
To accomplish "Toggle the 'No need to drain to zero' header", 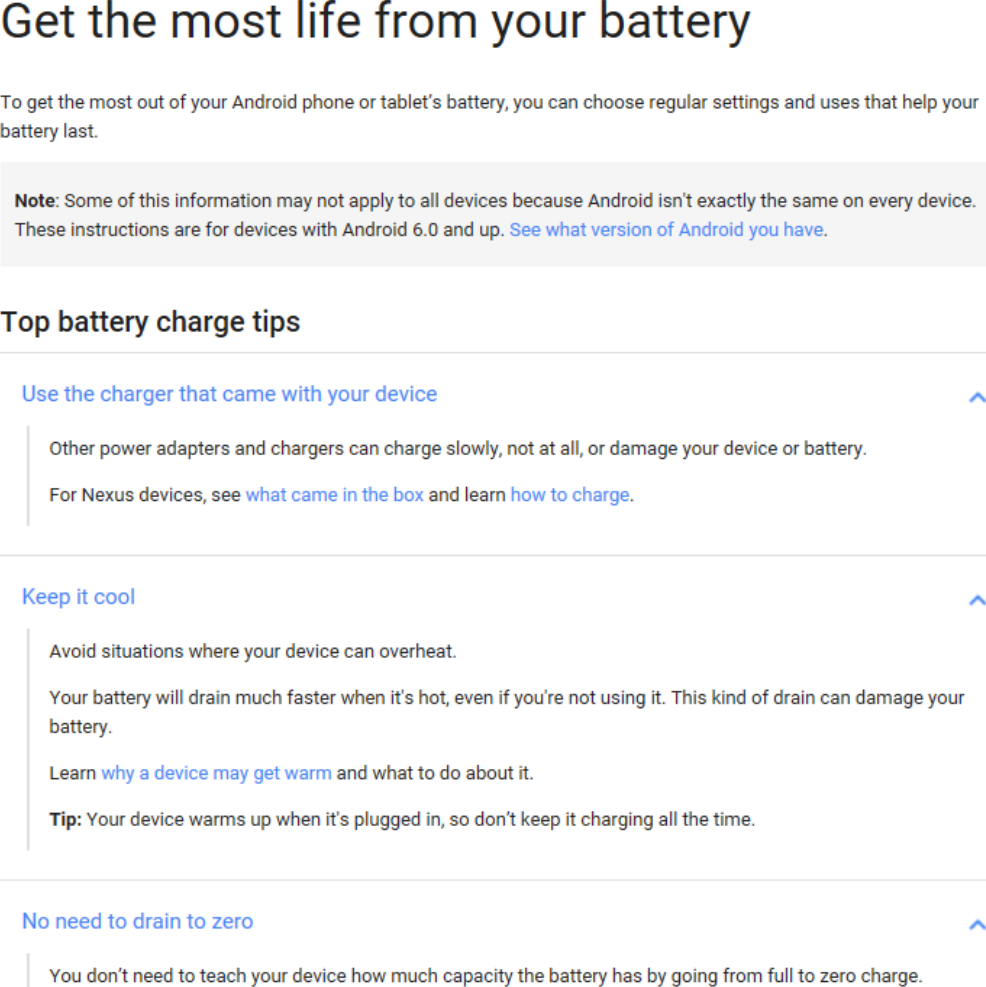I will [137, 922].
